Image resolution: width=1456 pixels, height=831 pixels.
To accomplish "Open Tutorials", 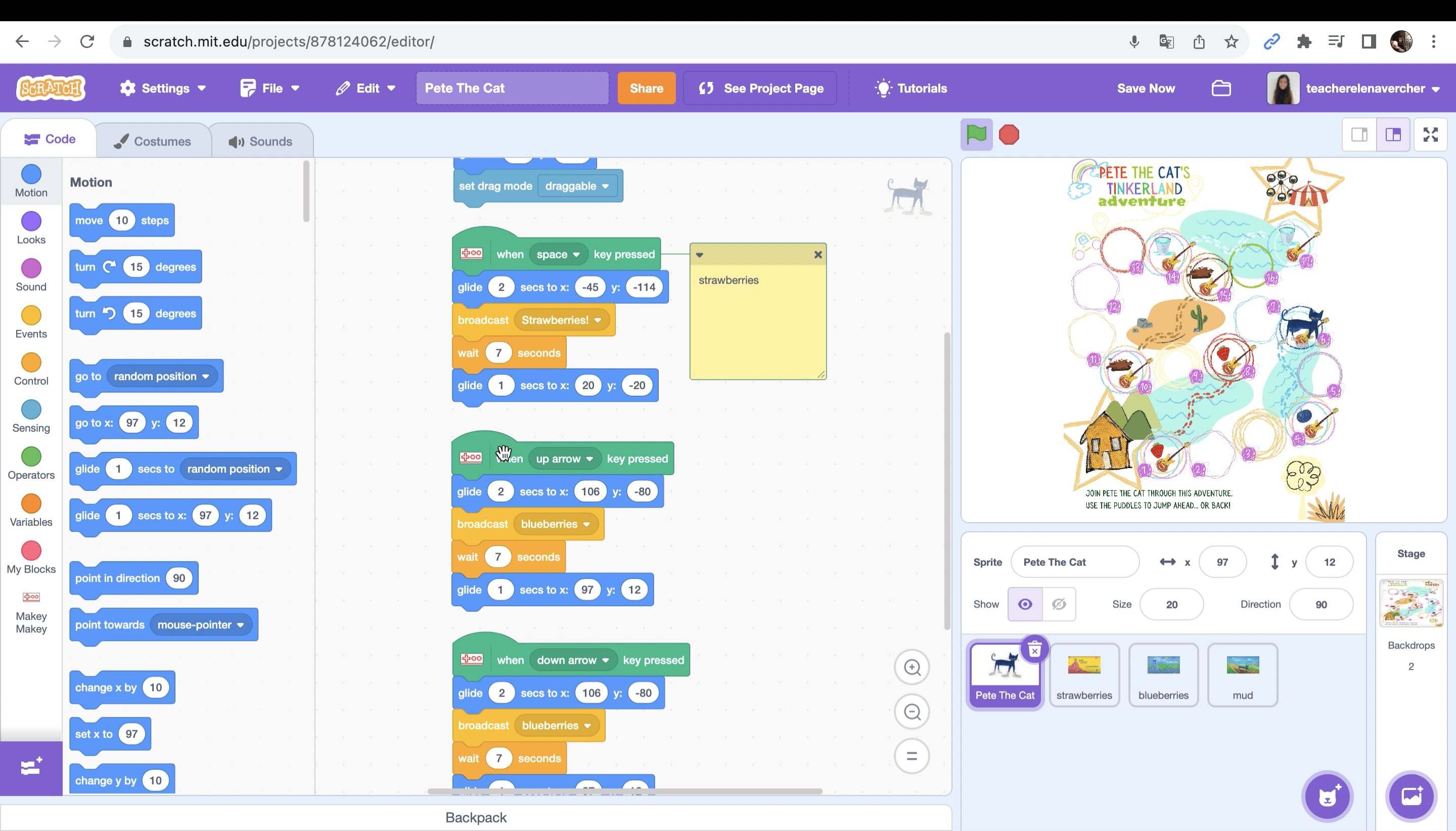I will pos(911,88).
